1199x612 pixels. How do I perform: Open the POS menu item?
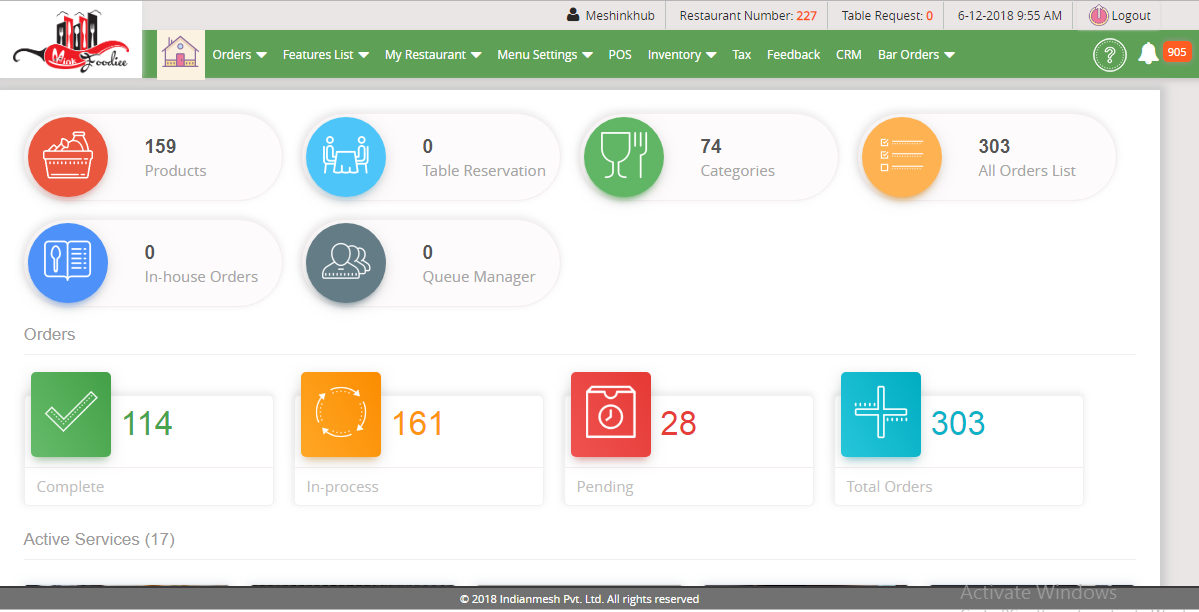[620, 55]
